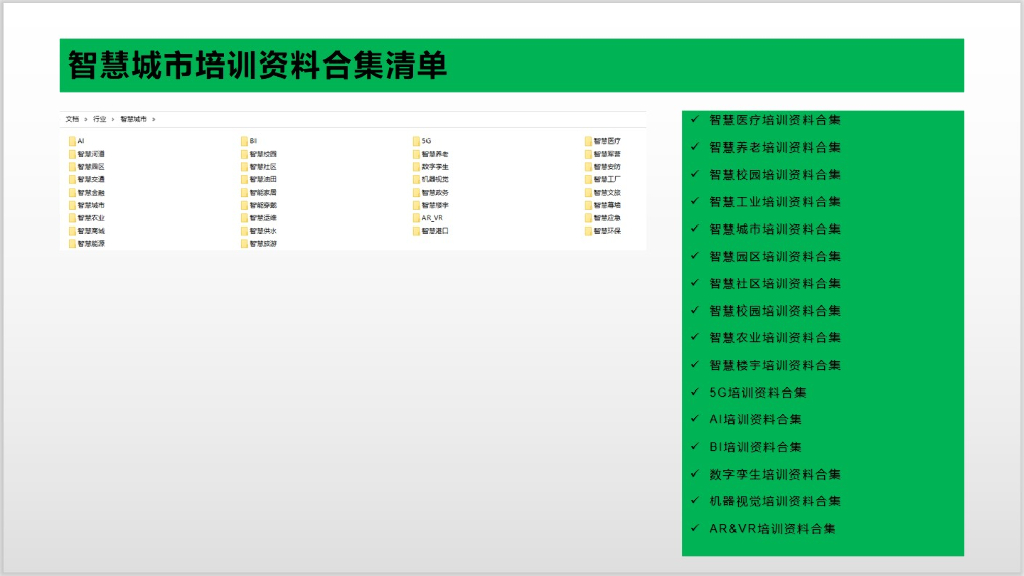1024x576 pixels.
Task: Click the 智慧医疗 folder icon
Action: coord(588,141)
